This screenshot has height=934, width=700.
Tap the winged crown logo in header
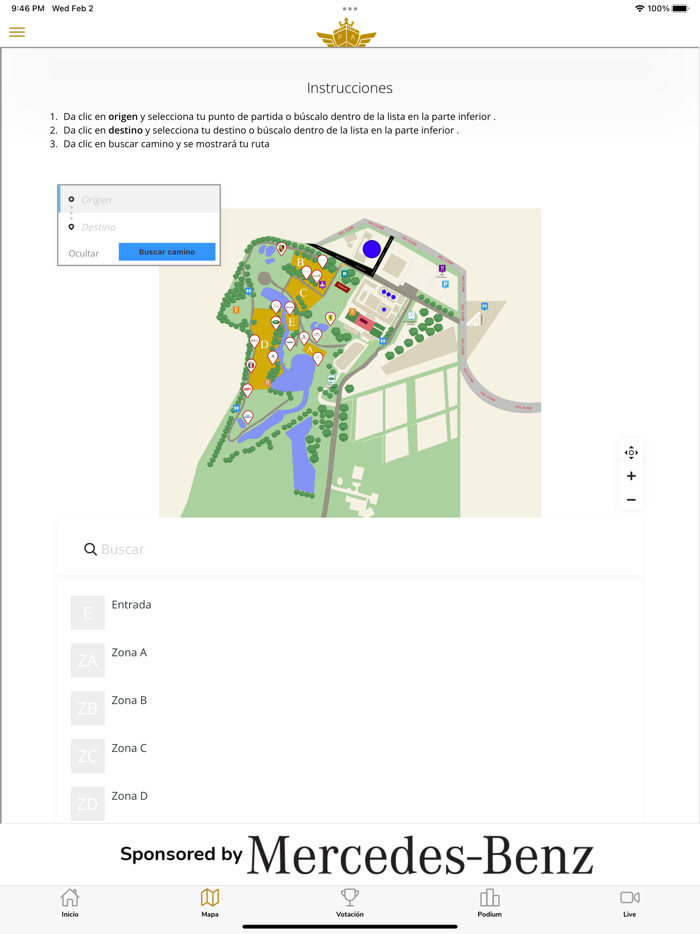tap(346, 32)
